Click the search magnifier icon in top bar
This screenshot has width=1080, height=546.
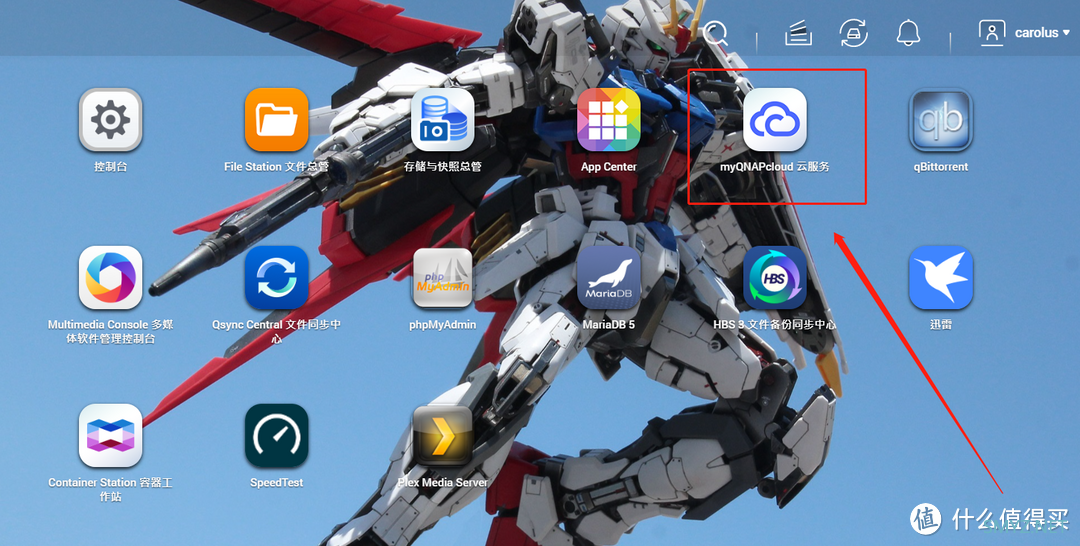coord(715,32)
